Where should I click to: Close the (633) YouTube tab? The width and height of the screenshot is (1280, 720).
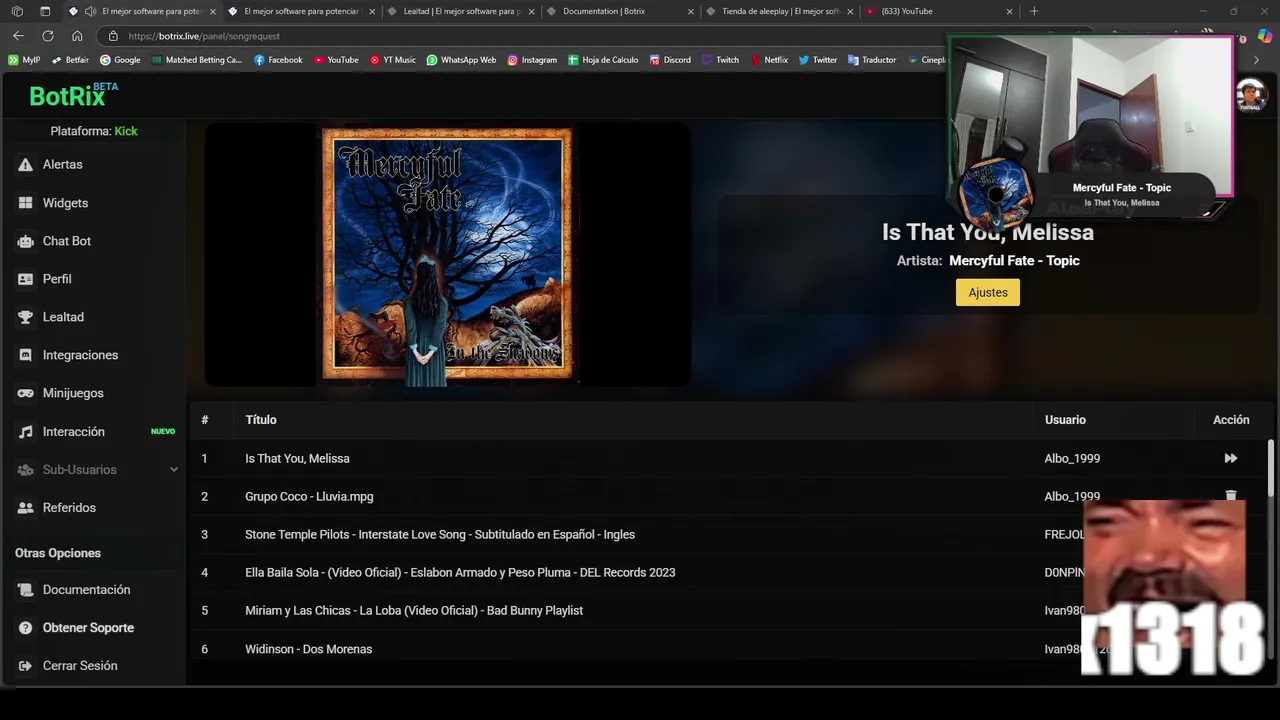pyautogui.click(x=1009, y=11)
